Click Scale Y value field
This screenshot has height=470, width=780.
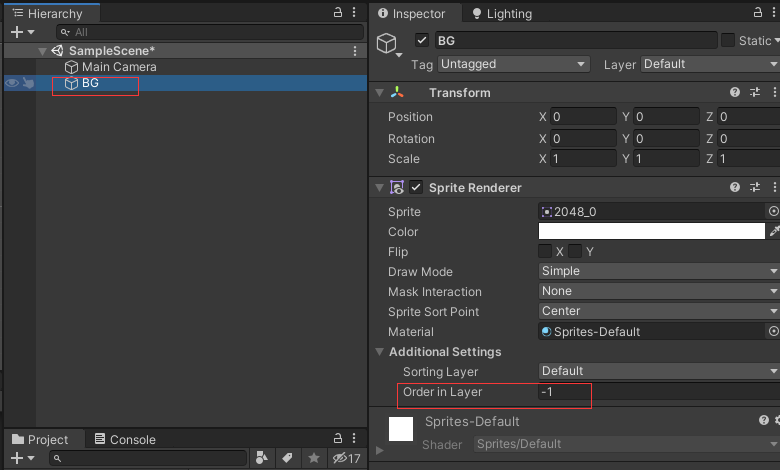coord(666,159)
